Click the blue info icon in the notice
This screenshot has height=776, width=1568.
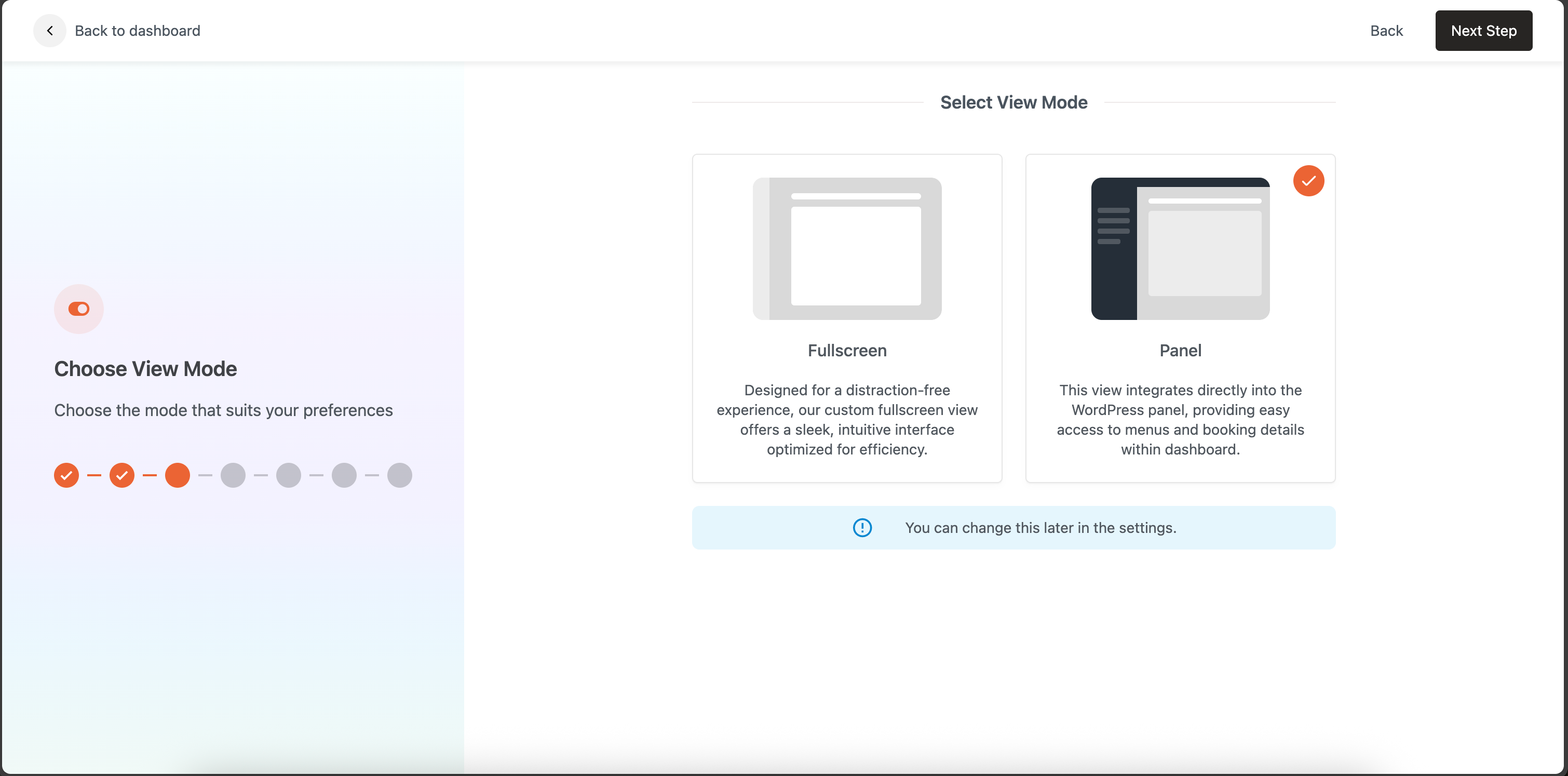(x=862, y=528)
